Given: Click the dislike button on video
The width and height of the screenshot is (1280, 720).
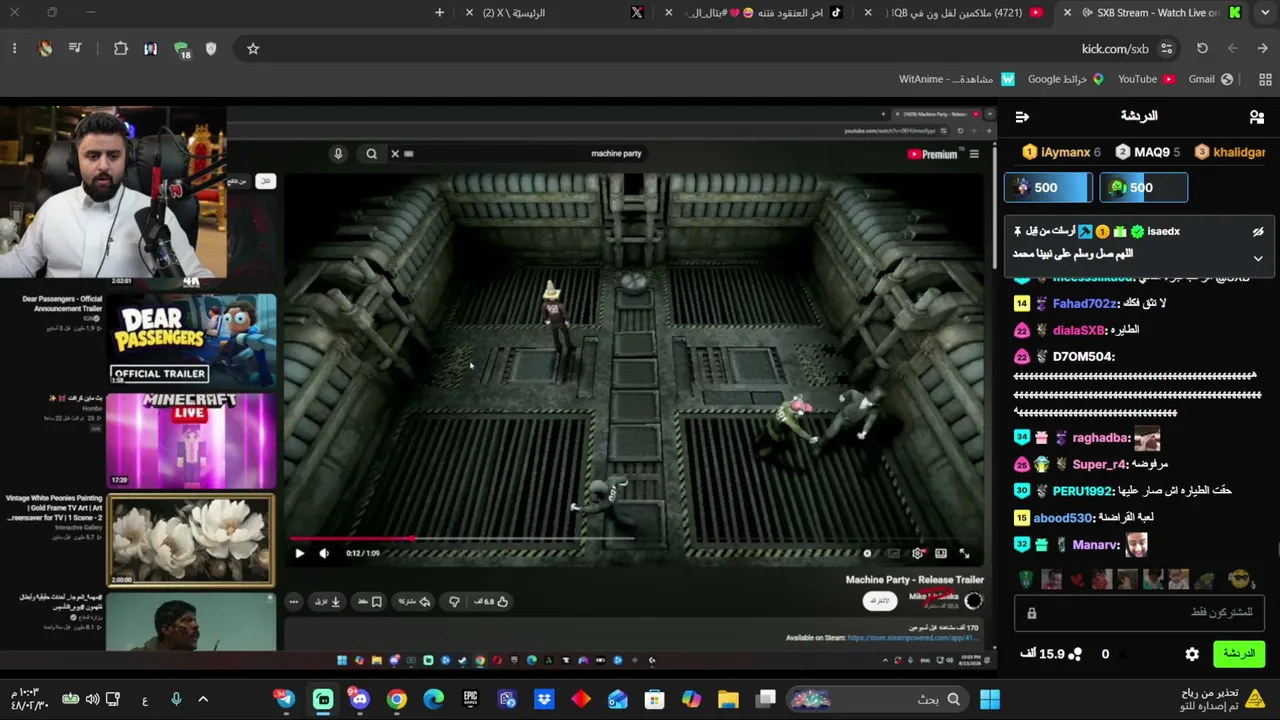Looking at the screenshot, I should 454,602.
